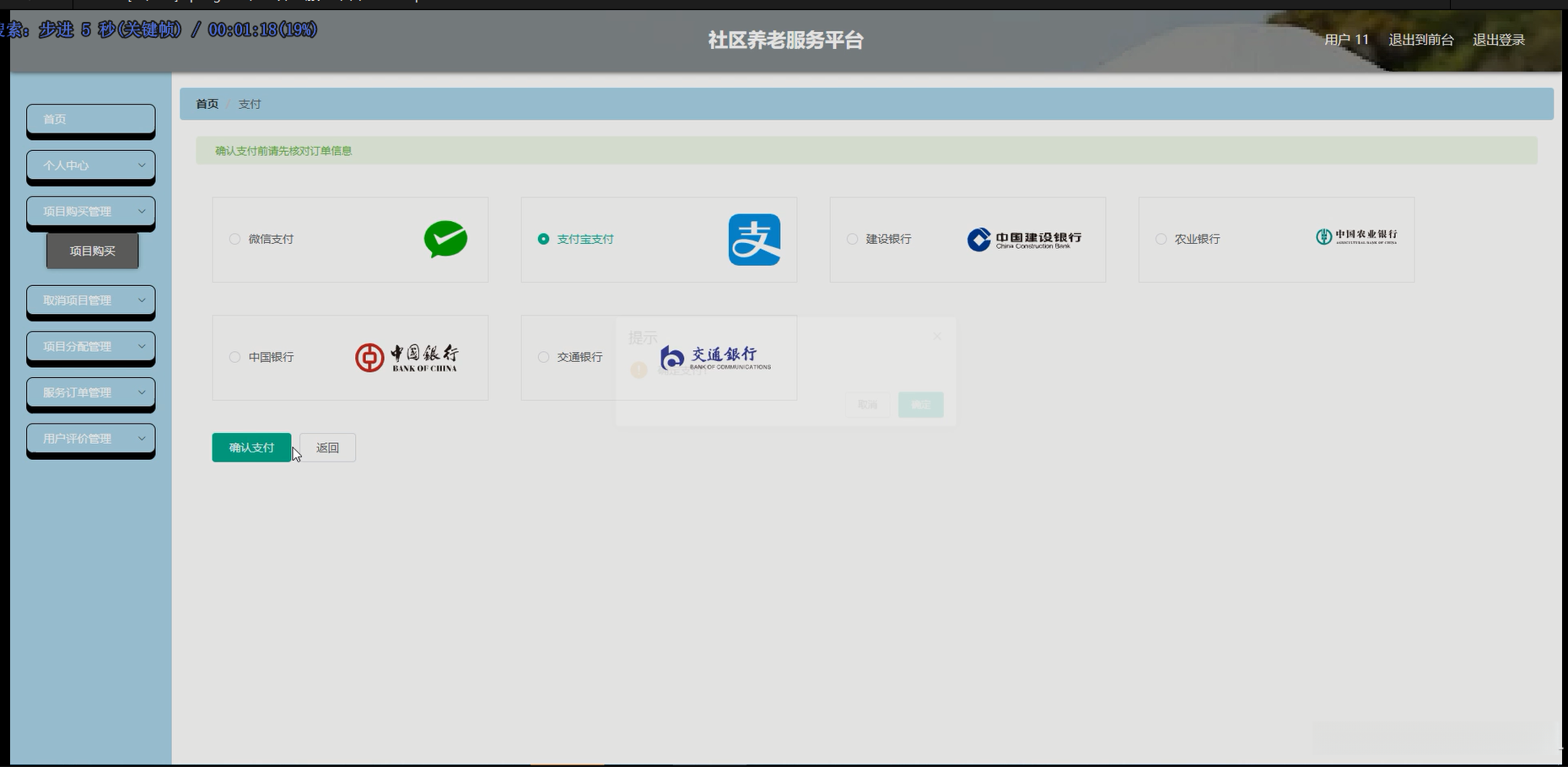
Task: Click 退出登录 in the header
Action: (1499, 40)
